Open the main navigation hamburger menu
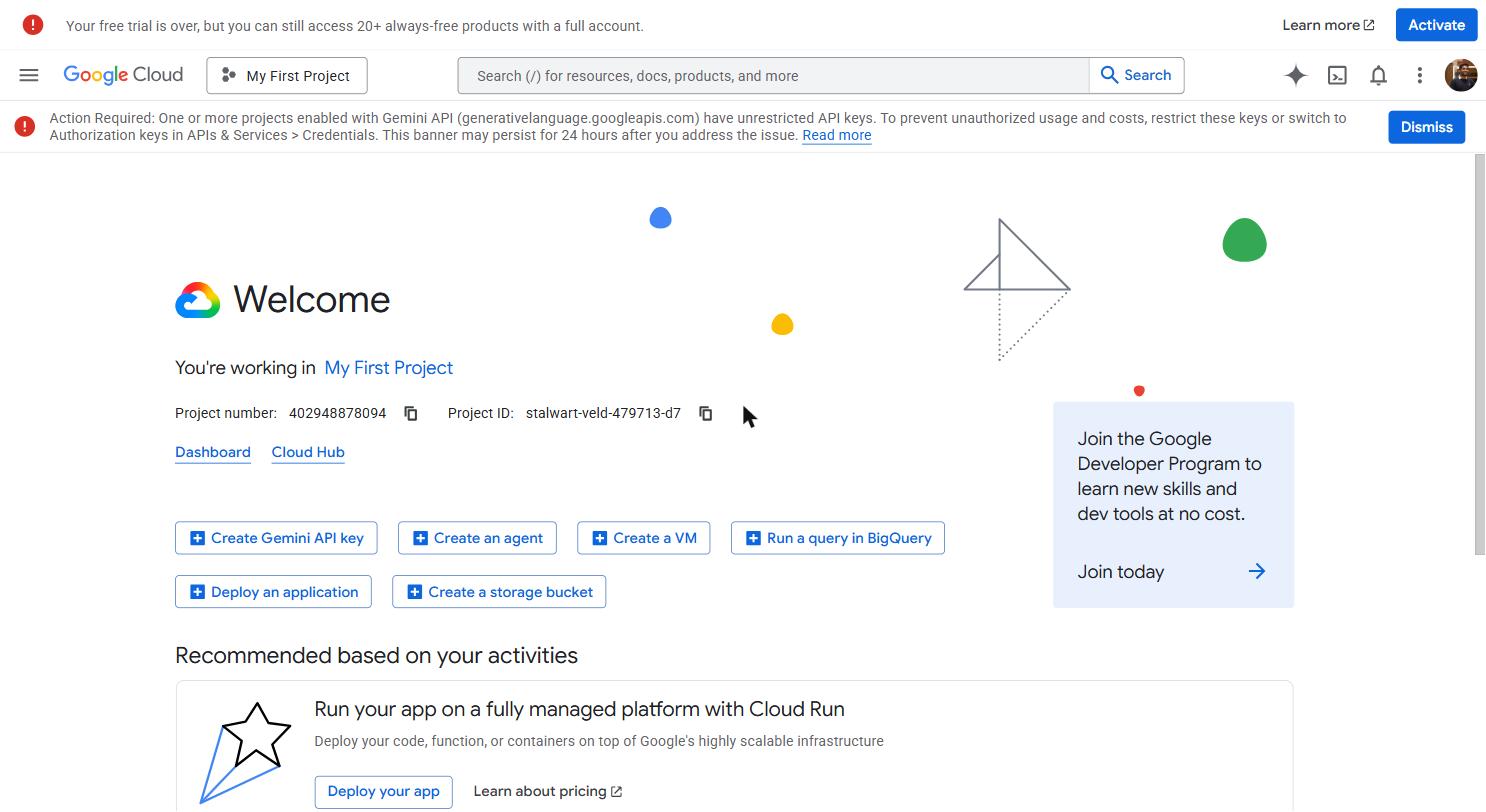This screenshot has height=812, width=1486. (x=29, y=75)
